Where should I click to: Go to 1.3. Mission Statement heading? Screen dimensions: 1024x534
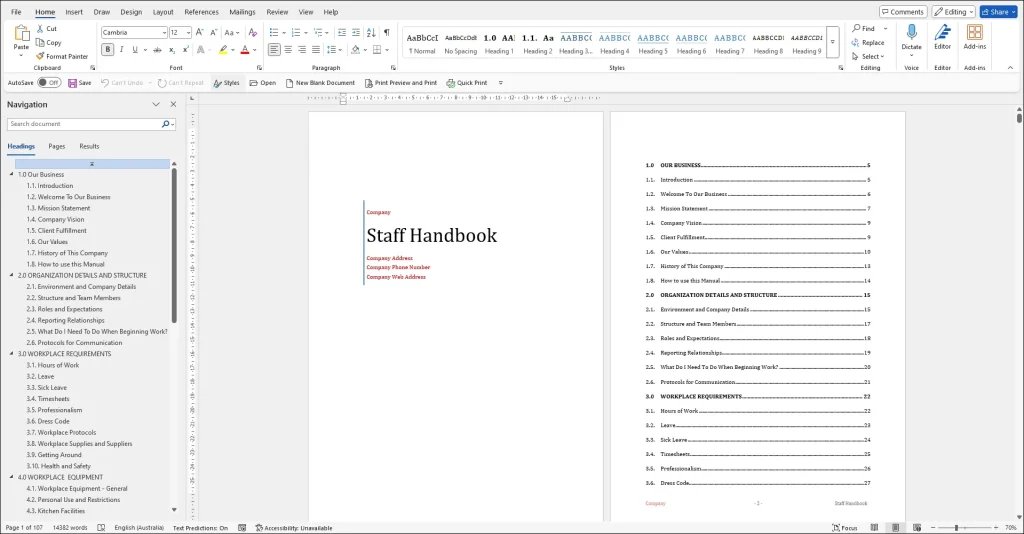[x=58, y=208]
